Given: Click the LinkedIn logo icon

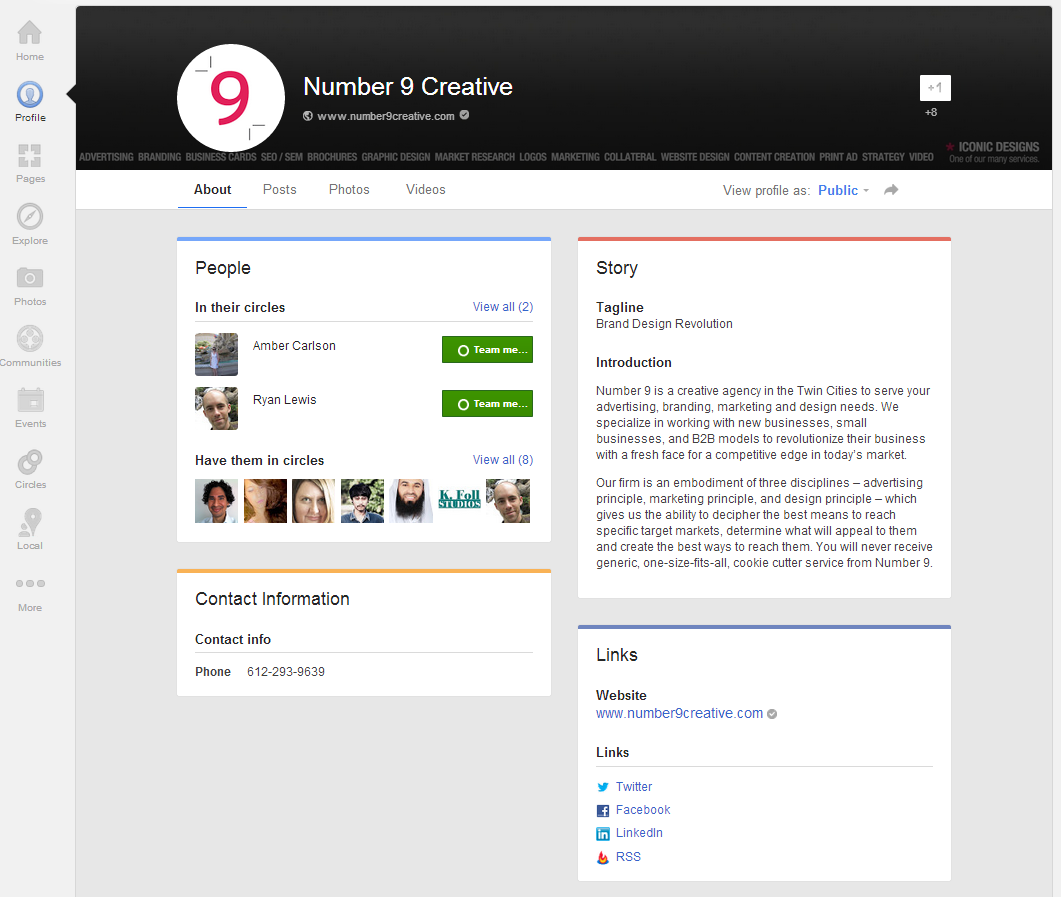Looking at the screenshot, I should pyautogui.click(x=603, y=833).
